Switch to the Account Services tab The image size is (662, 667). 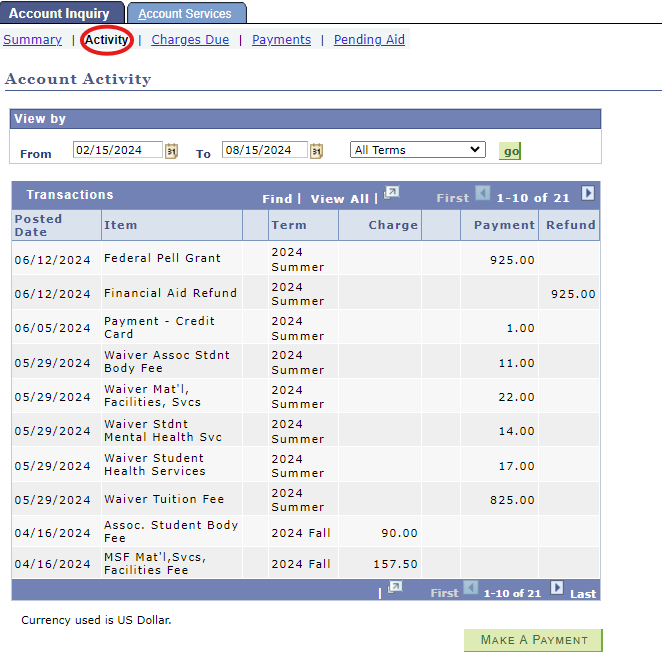pos(185,13)
